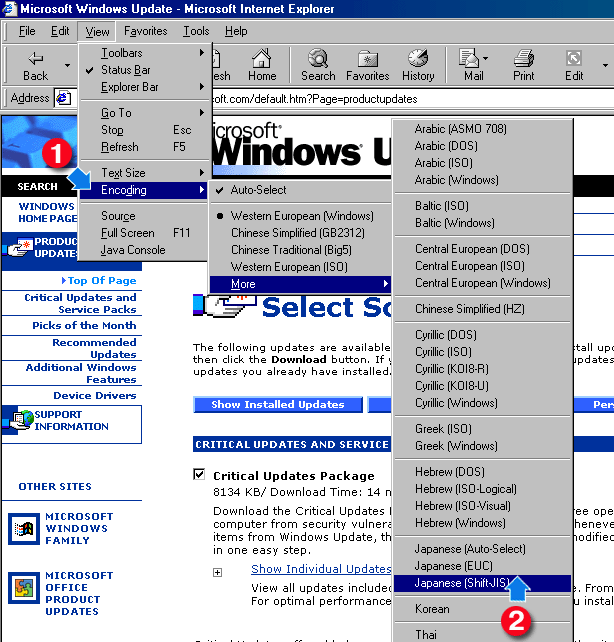This screenshot has width=614, height=642.
Task: Choose Refresh from View menu
Action: [144, 147]
